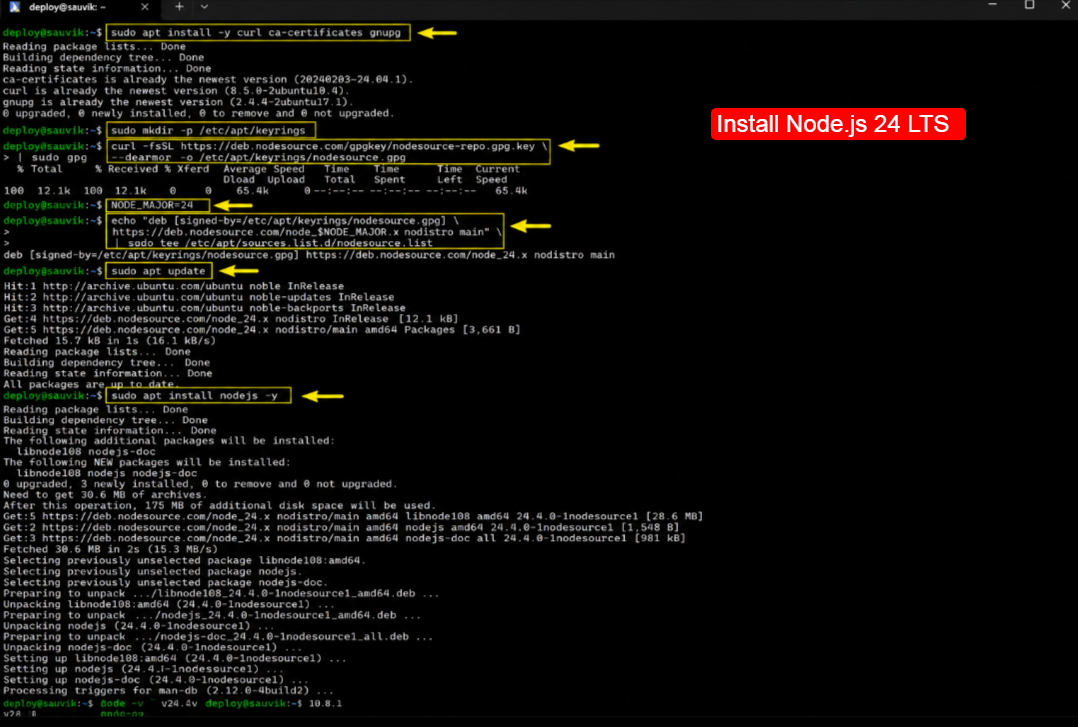Click the 'sudo mkdir -p /etc/apt/keyrings' command
The image size is (1078, 727).
coord(208,130)
